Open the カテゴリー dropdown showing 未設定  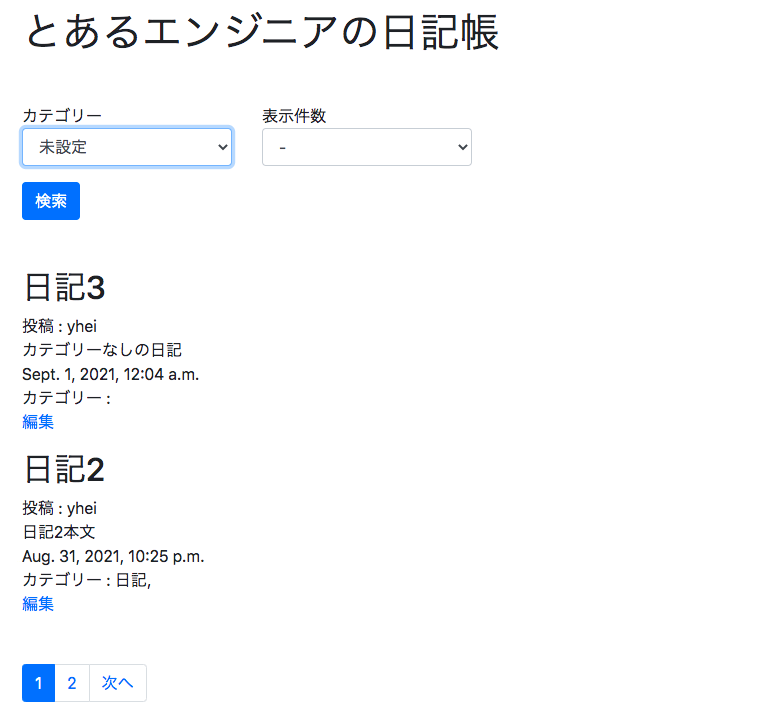point(127,147)
